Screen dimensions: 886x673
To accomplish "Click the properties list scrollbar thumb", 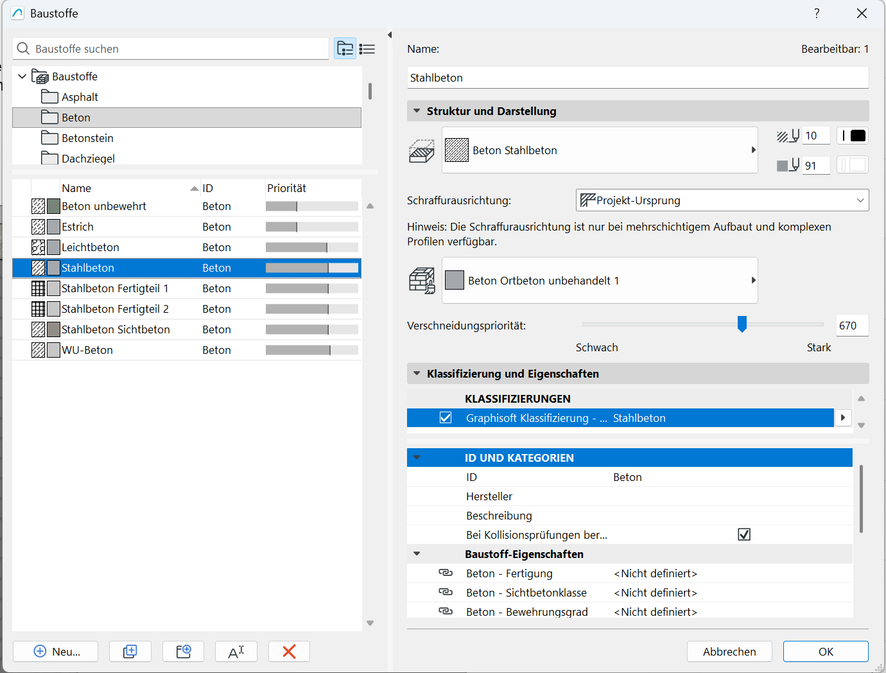I will tap(861, 498).
